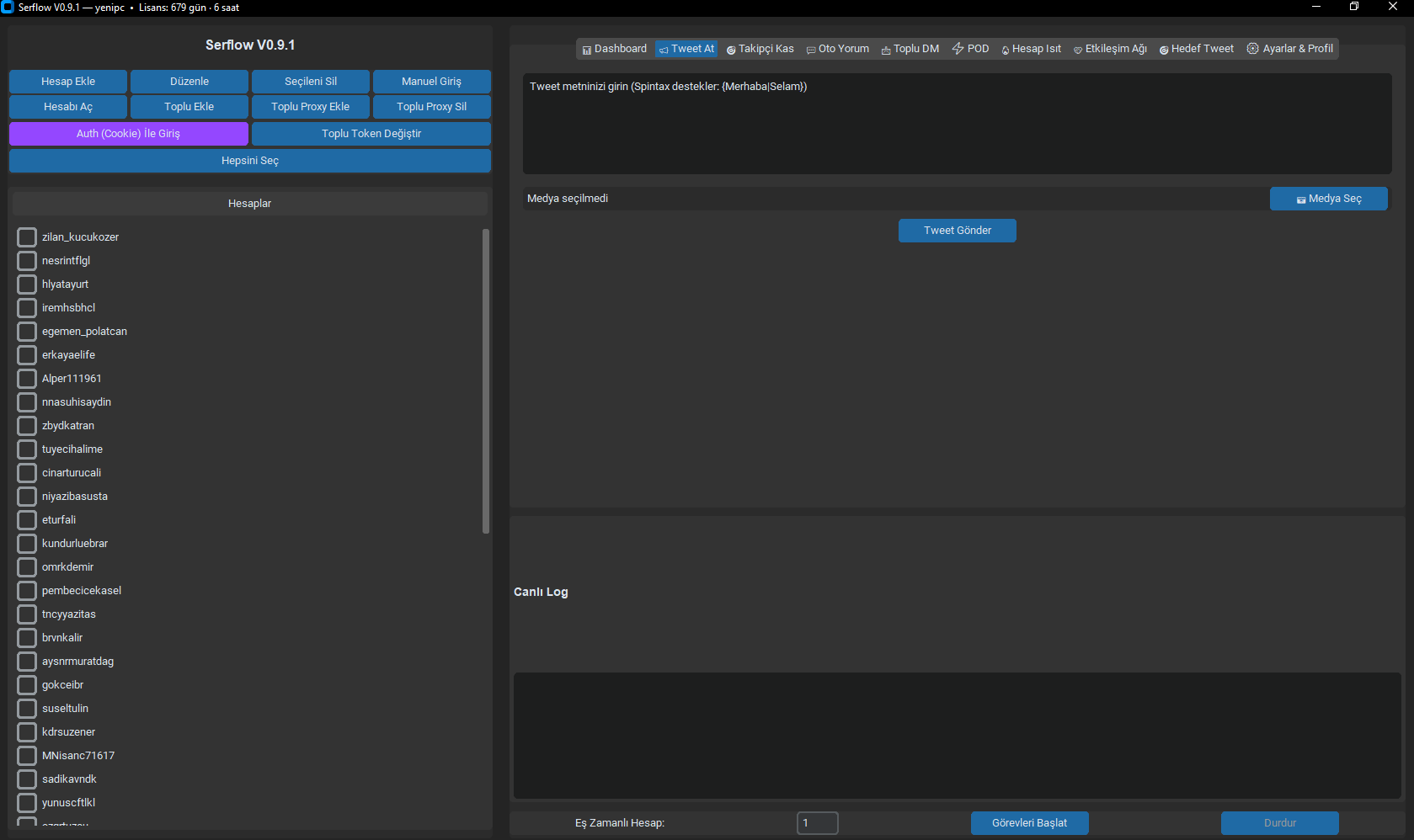Click Seçileni Sil button

click(311, 82)
